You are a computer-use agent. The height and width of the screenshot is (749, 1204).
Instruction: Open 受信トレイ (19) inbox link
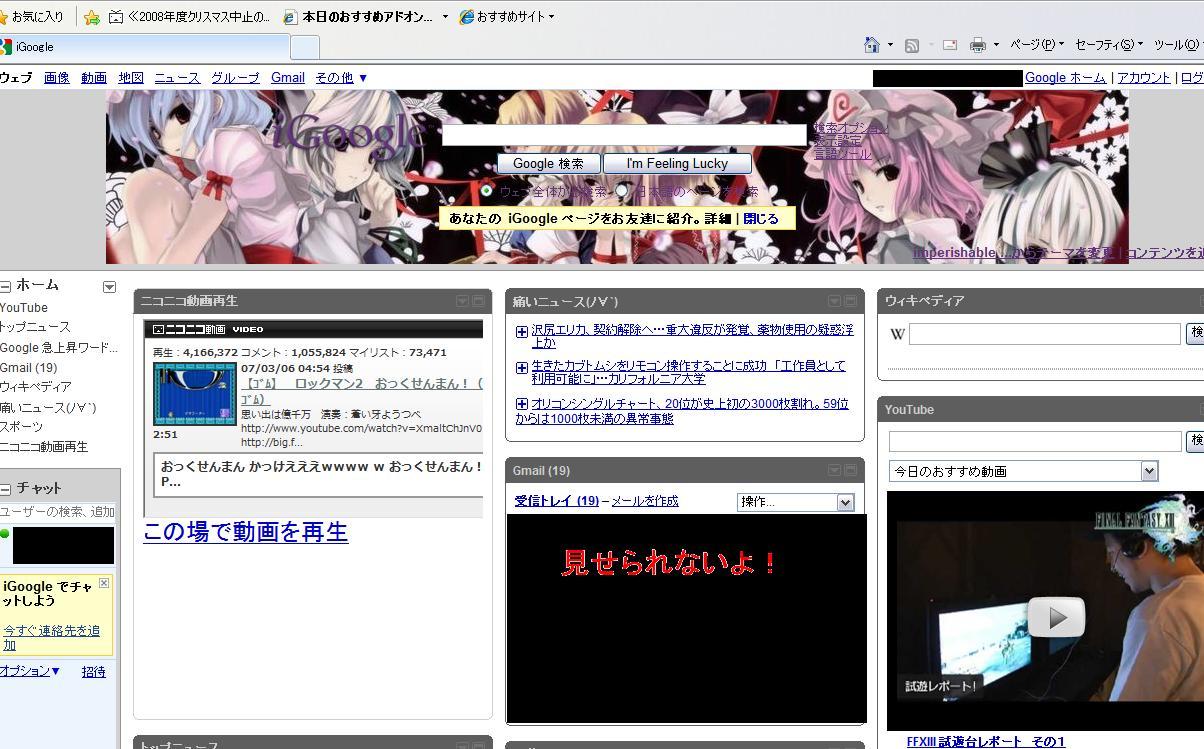tap(557, 501)
